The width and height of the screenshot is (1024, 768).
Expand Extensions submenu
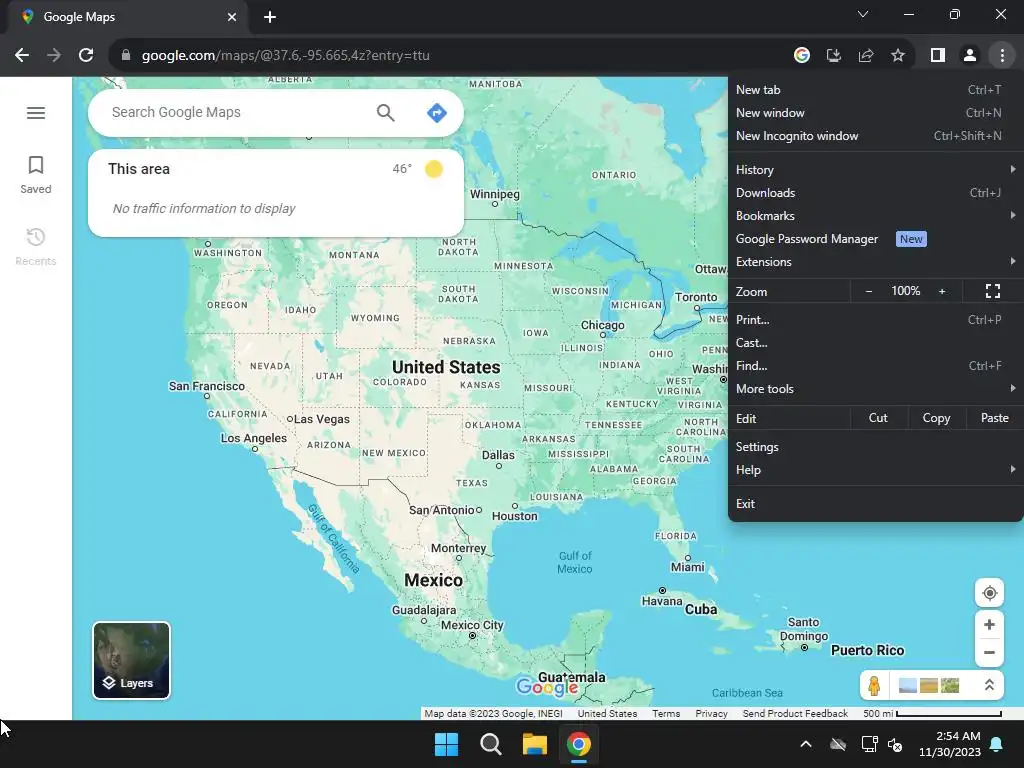click(875, 262)
